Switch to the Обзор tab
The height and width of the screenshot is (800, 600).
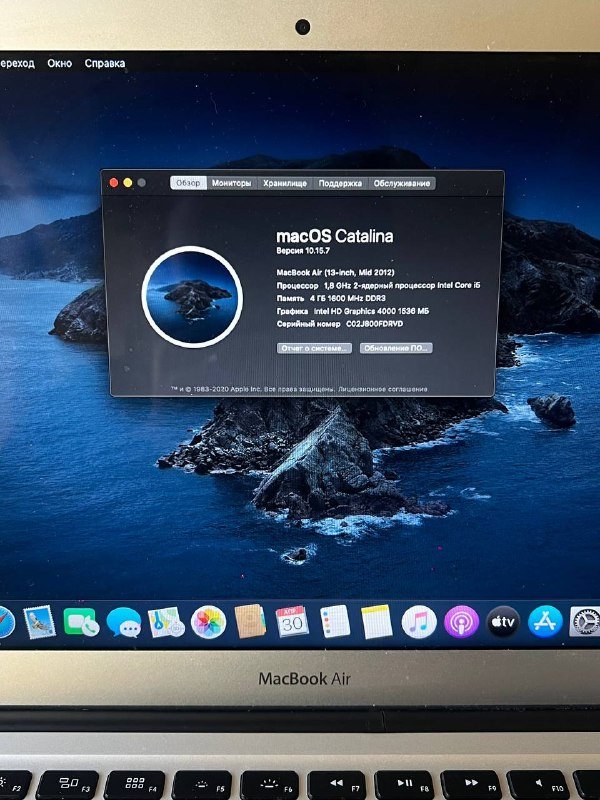pos(188,183)
